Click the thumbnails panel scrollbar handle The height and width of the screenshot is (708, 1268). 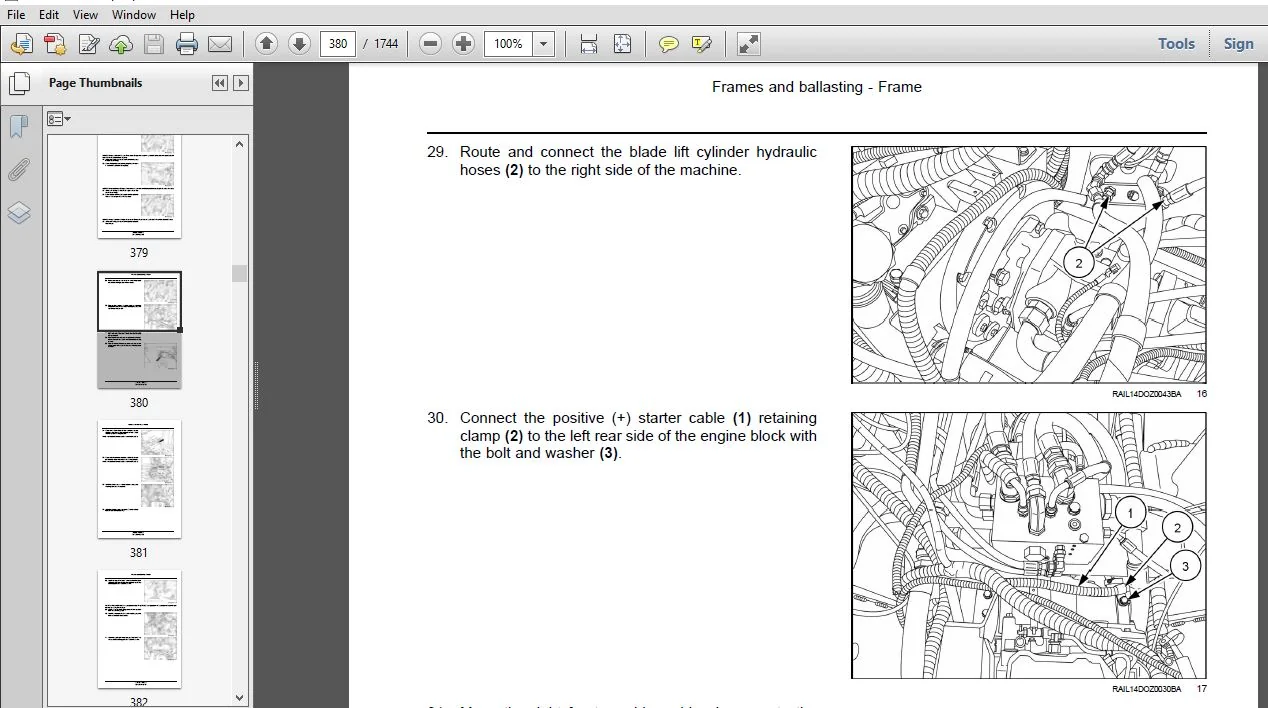(240, 273)
